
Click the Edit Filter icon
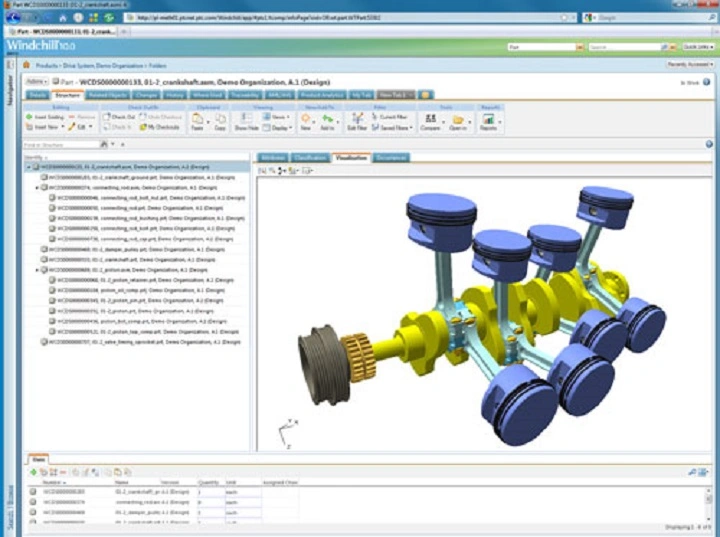coord(356,122)
